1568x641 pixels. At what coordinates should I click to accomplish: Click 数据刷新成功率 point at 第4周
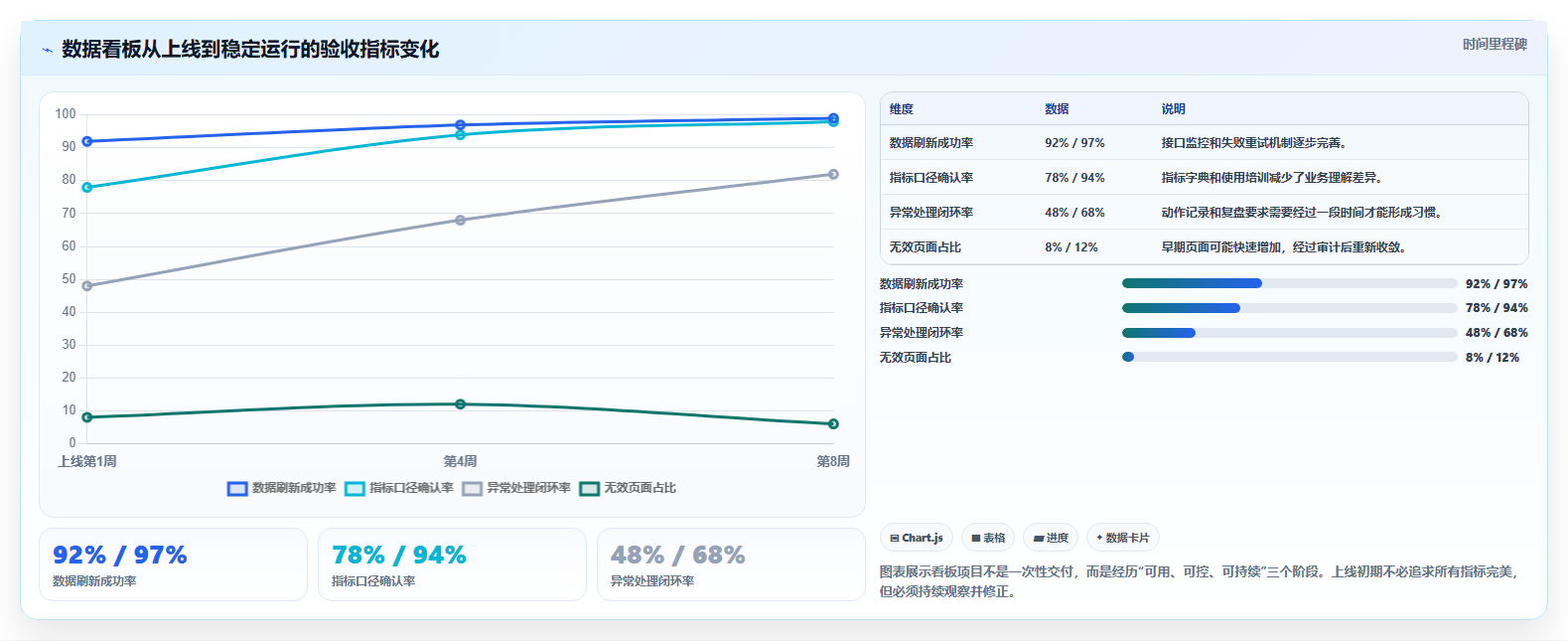460,125
